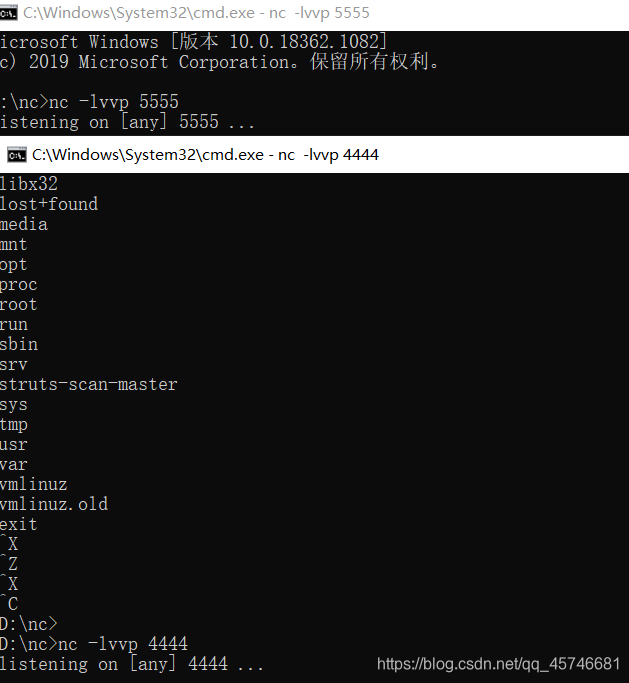Click the 2019 Microsoft Corporation copyright line

point(220,62)
